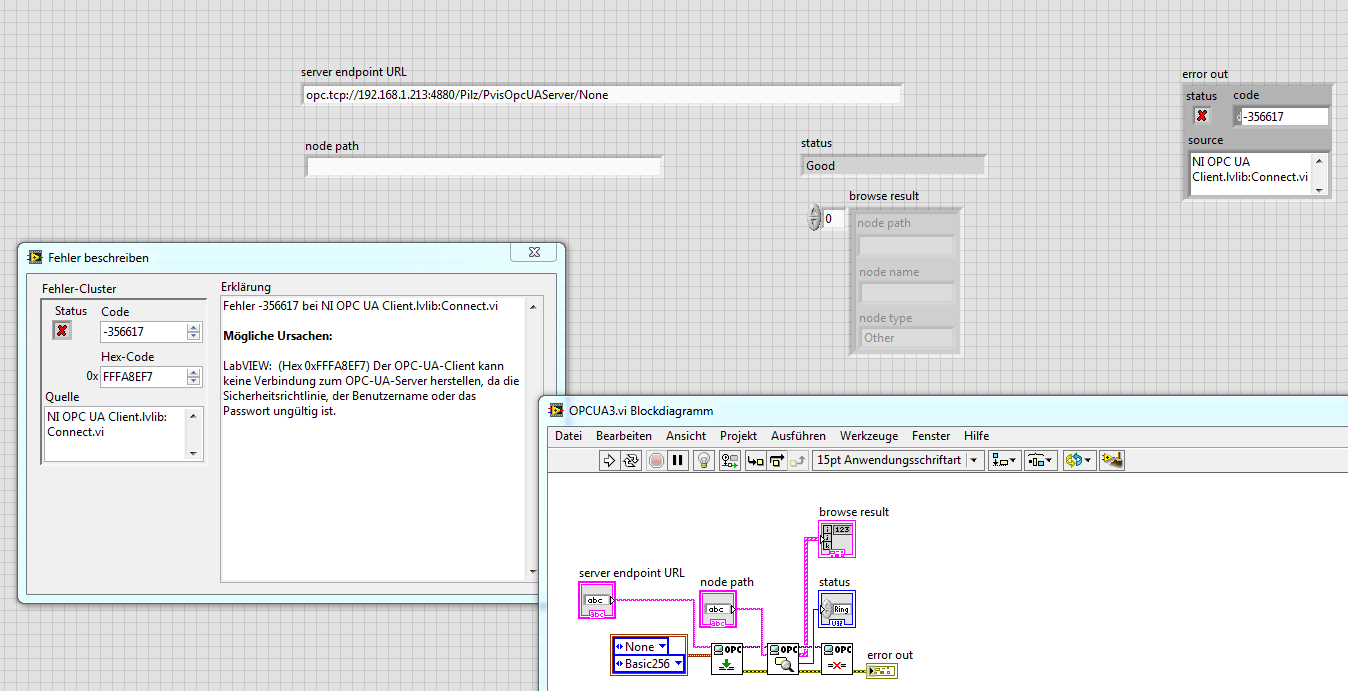The image size is (1348, 691).
Task: Click the Step Over toolbar button
Action: [776, 460]
